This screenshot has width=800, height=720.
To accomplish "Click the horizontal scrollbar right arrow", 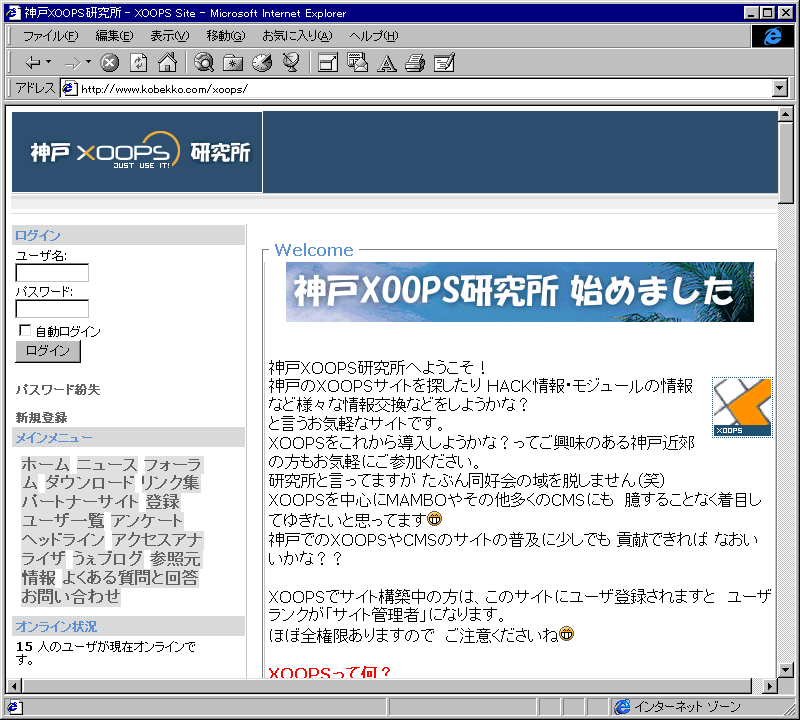I will (x=769, y=686).
